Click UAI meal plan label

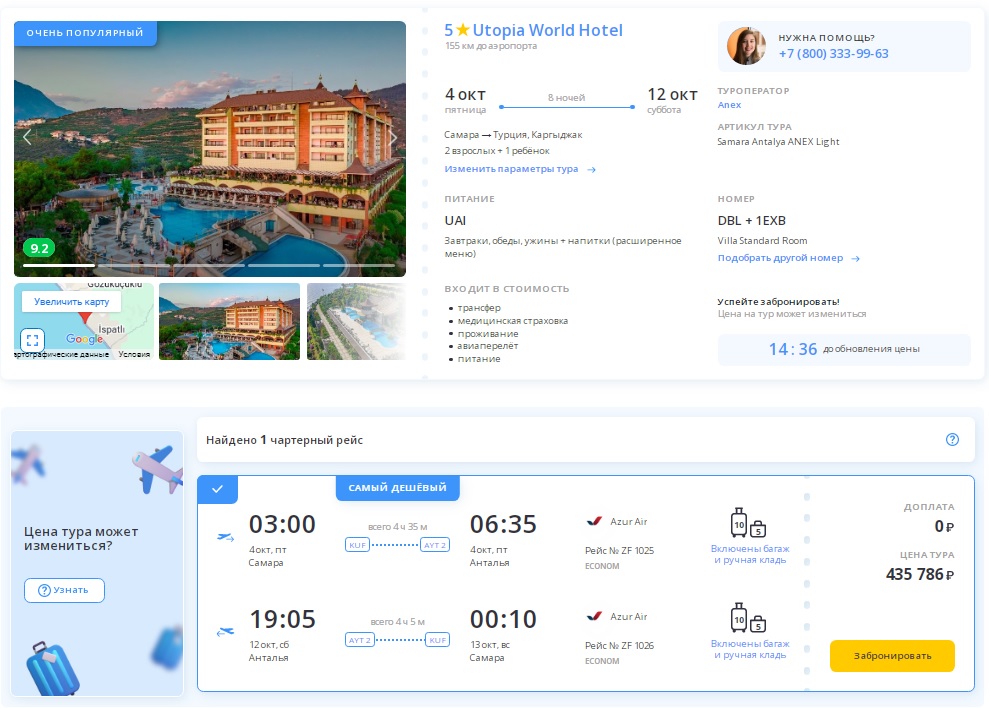point(455,221)
